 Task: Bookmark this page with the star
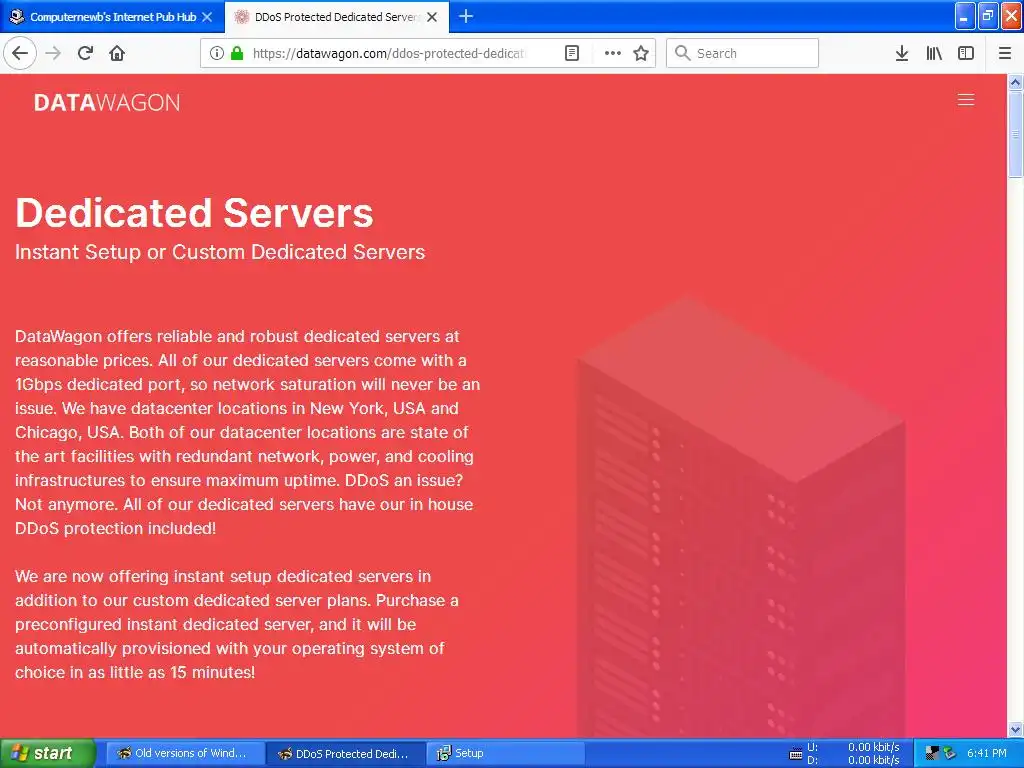click(641, 53)
